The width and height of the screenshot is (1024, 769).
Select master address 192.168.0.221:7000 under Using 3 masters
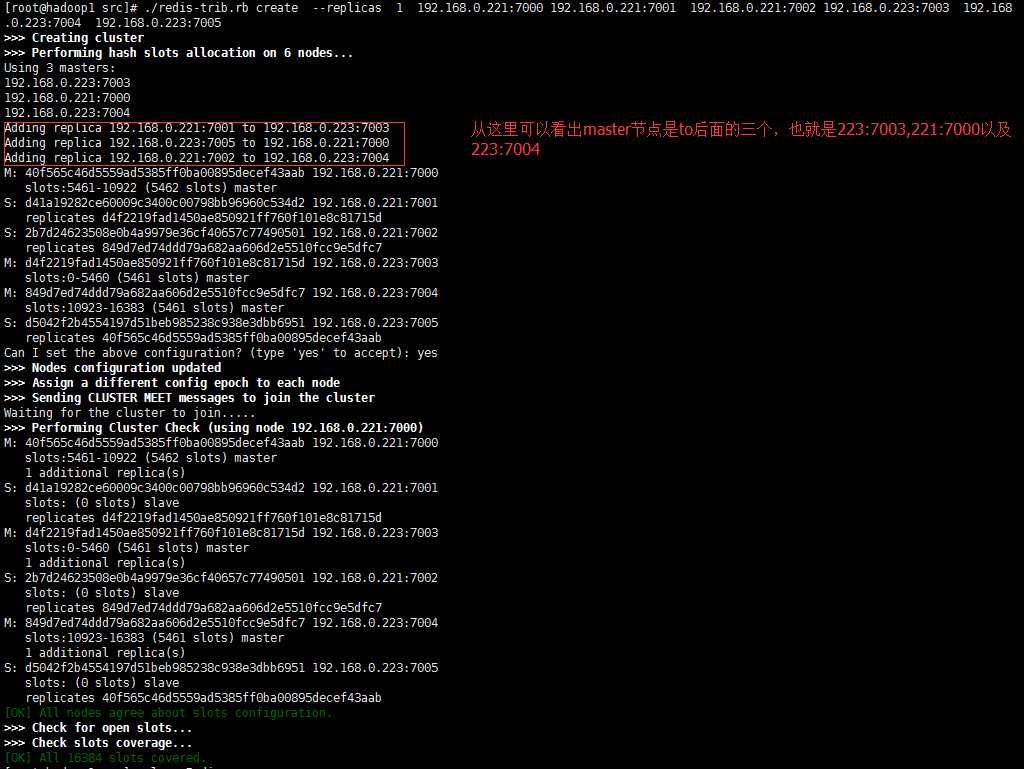[67, 98]
